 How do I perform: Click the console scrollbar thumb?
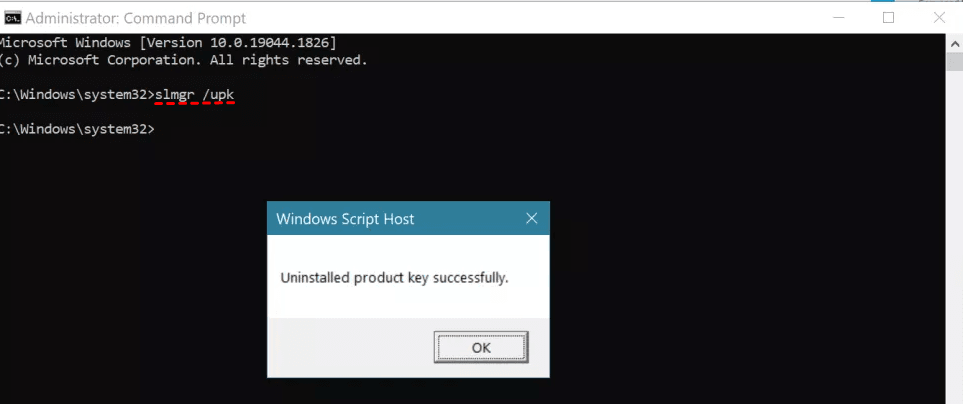tap(955, 62)
